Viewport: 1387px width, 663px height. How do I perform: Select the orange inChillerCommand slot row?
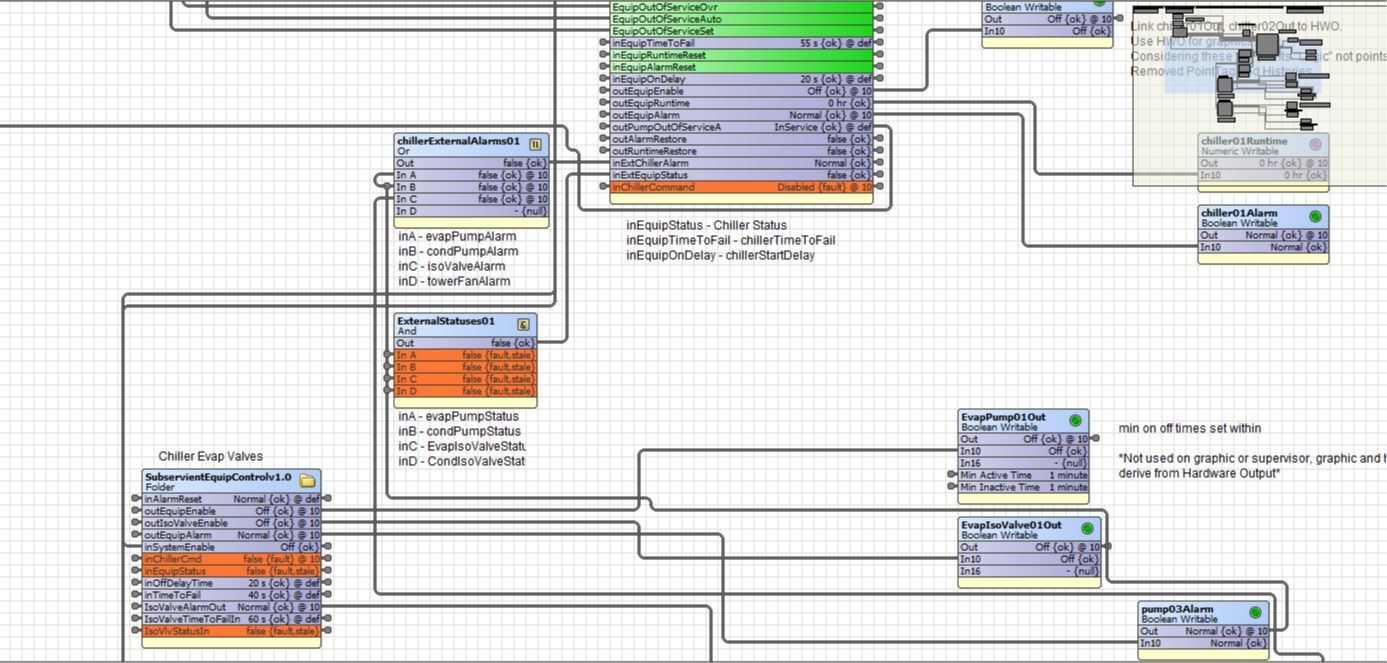coord(741,187)
